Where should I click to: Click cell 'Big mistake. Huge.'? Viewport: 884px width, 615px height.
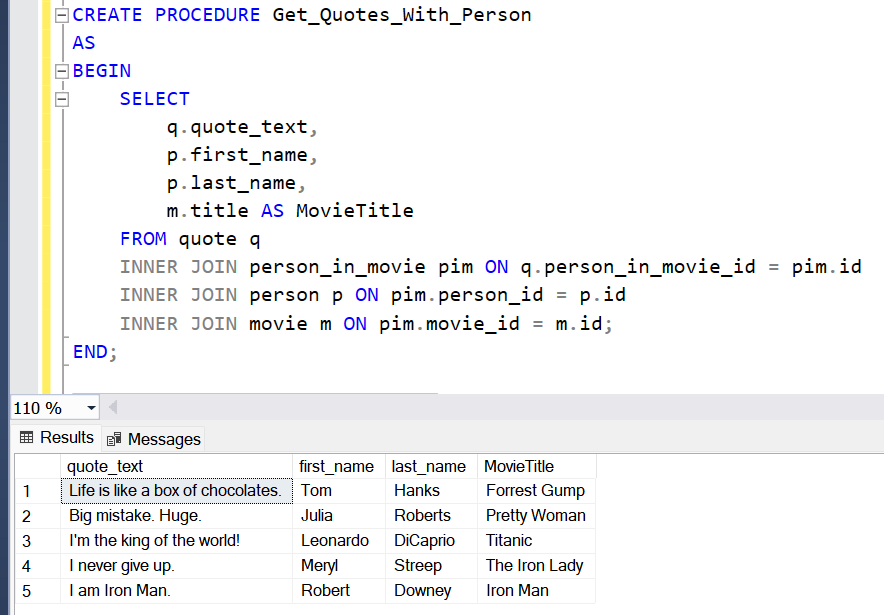[176, 516]
